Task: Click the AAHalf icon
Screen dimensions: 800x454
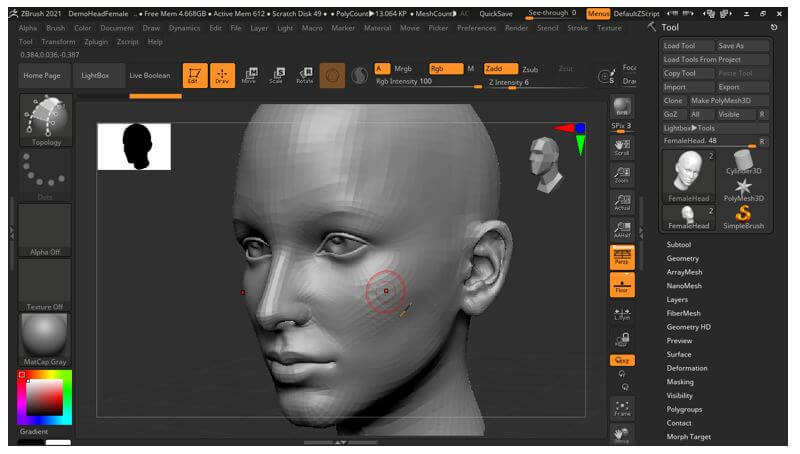Action: [622, 230]
